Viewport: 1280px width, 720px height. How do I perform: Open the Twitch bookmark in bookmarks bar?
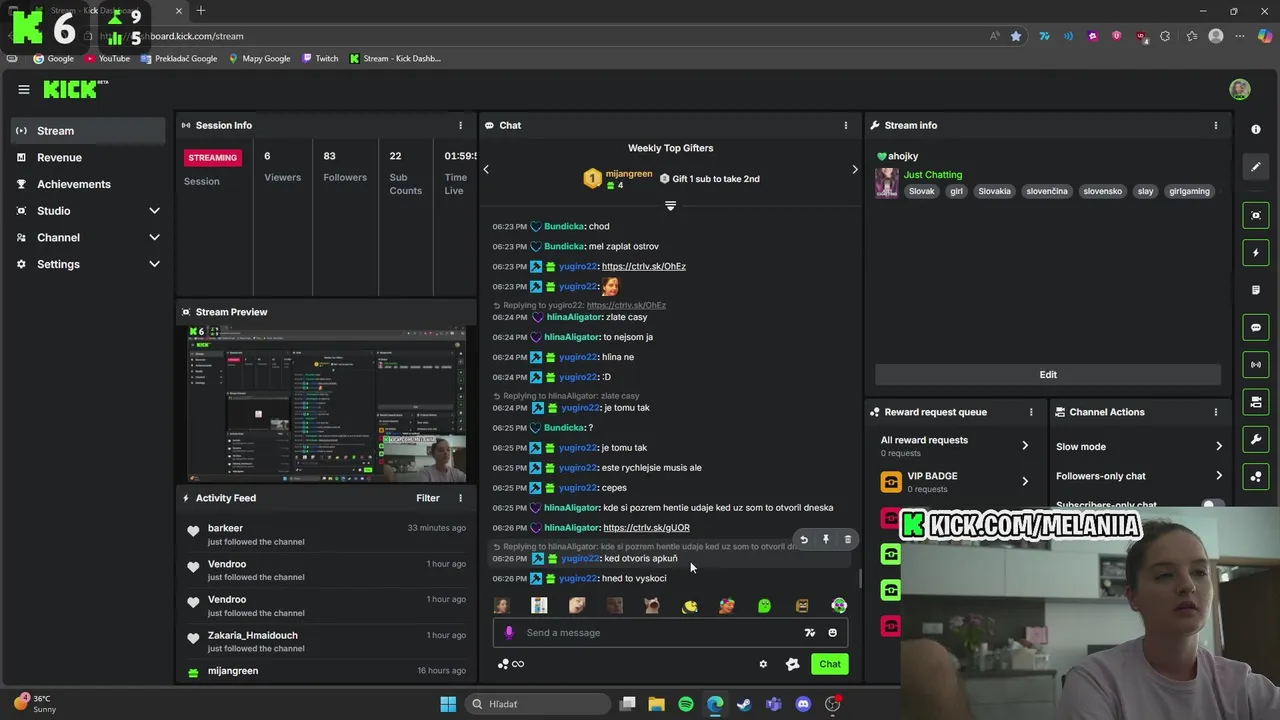point(320,58)
